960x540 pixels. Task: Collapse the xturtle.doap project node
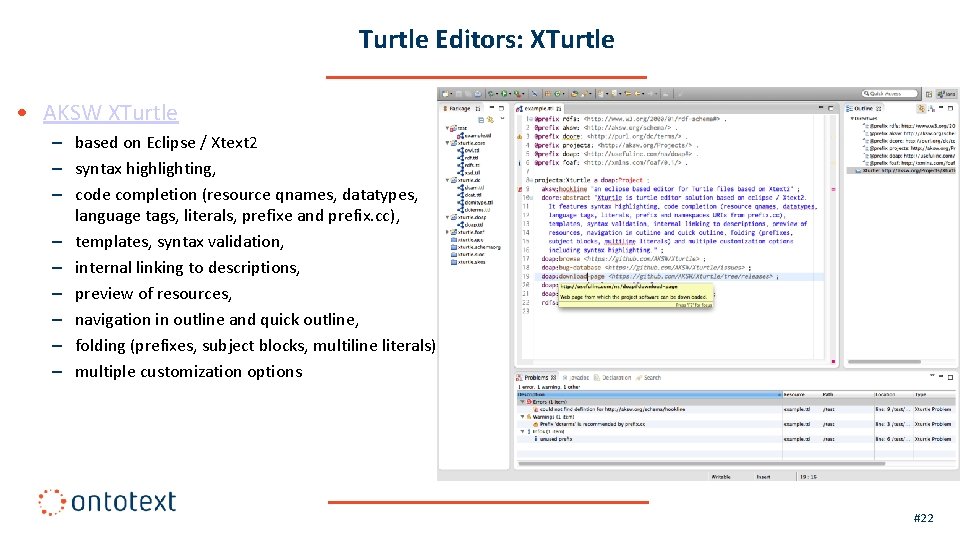[x=447, y=217]
